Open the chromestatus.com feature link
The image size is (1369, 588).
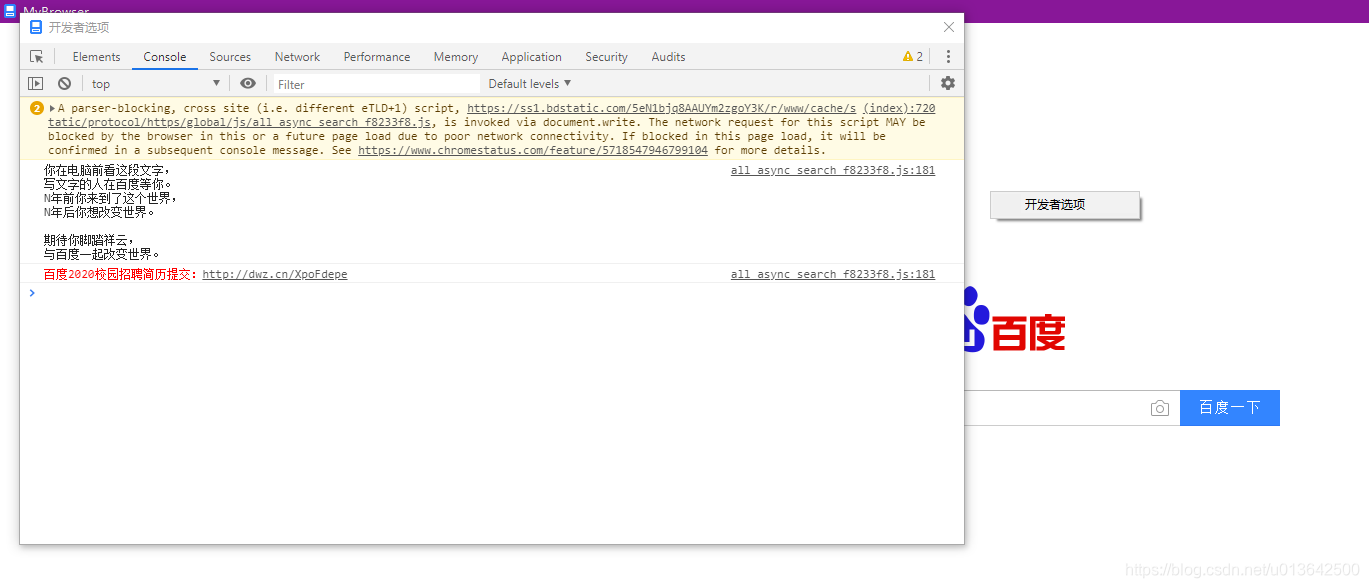(533, 150)
